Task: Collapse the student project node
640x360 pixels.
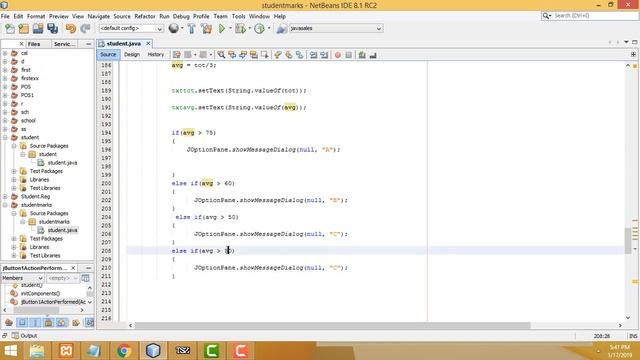Action: [5, 138]
